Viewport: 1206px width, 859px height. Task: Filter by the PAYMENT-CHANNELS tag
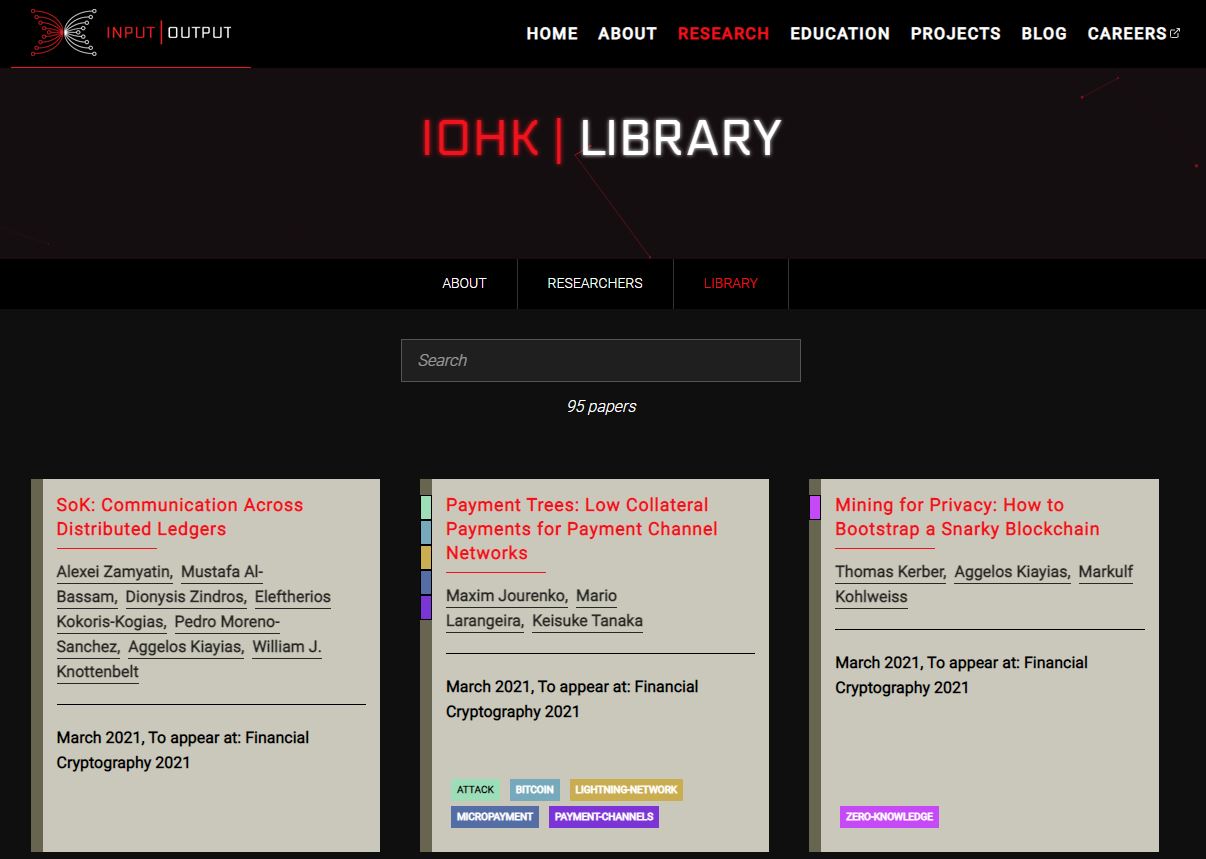coord(604,817)
